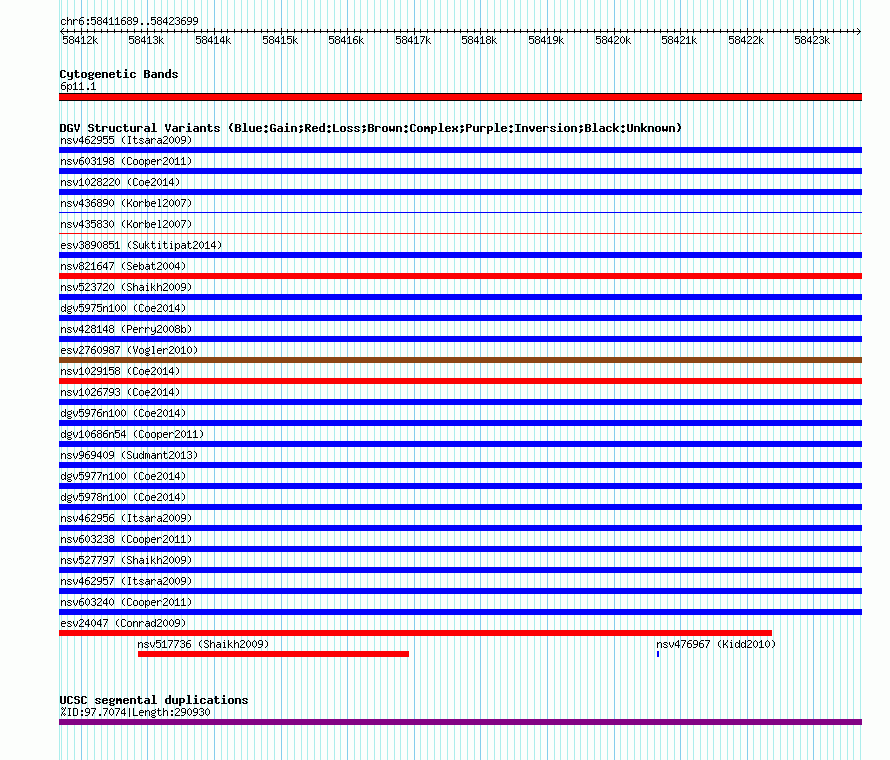890x760 pixels.
Task: Click the red nsv821647 loss bar
Action: (x=460, y=276)
